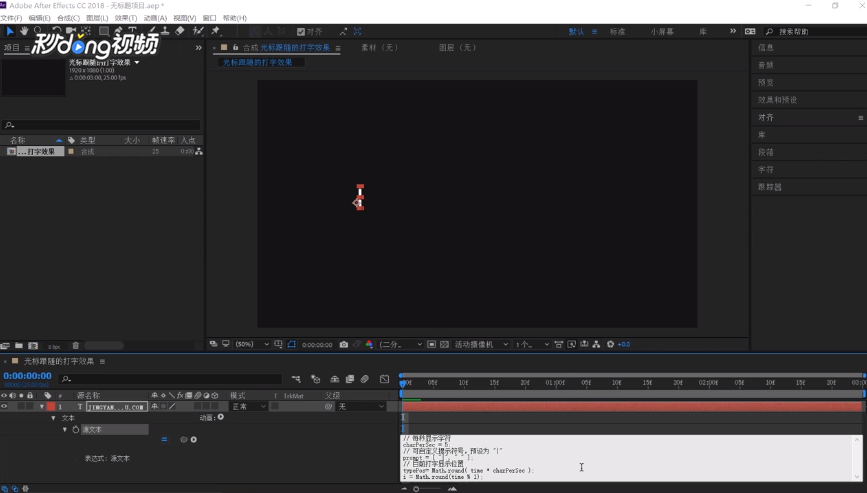Select the Pan Behind anchor point tool
867x493 pixels.
[x=86, y=31]
